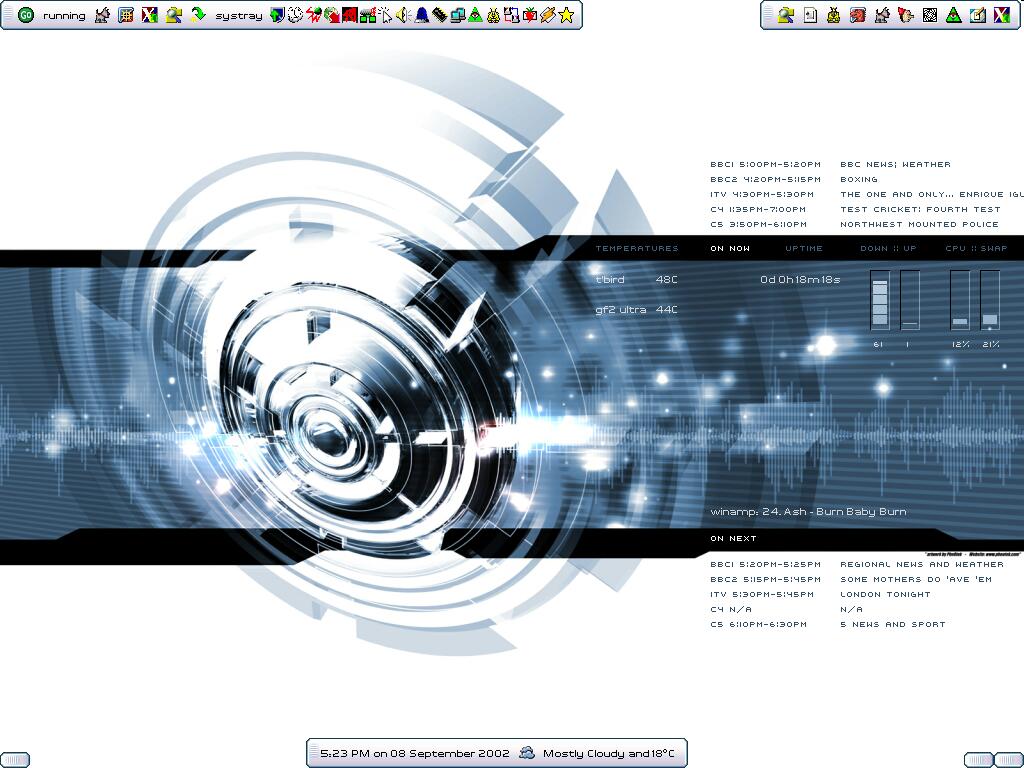Launch the gnome with red hat icon
Screen dimensions: 1024x768
906,15
